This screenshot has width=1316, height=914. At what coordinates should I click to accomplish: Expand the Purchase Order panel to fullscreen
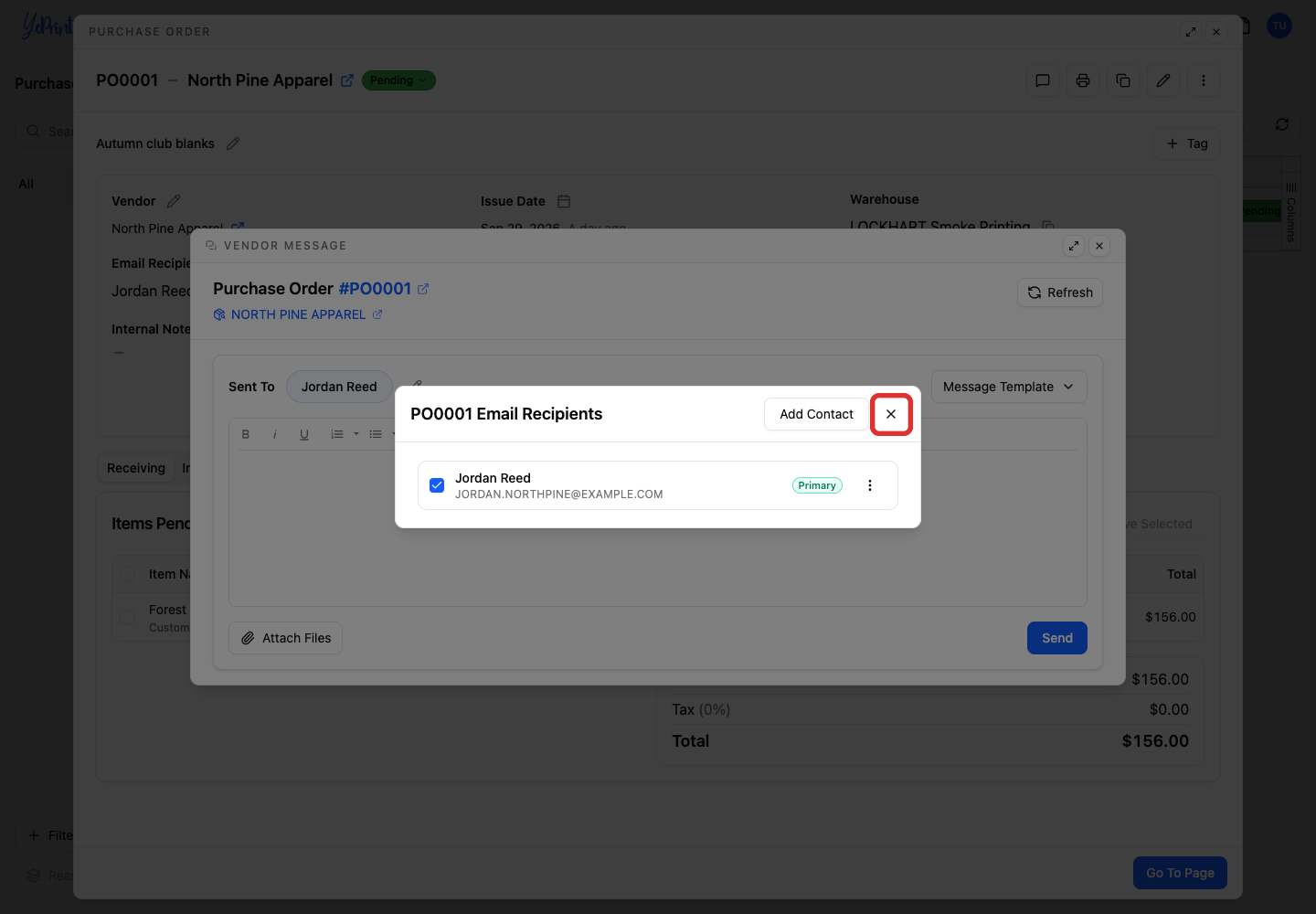click(1191, 32)
